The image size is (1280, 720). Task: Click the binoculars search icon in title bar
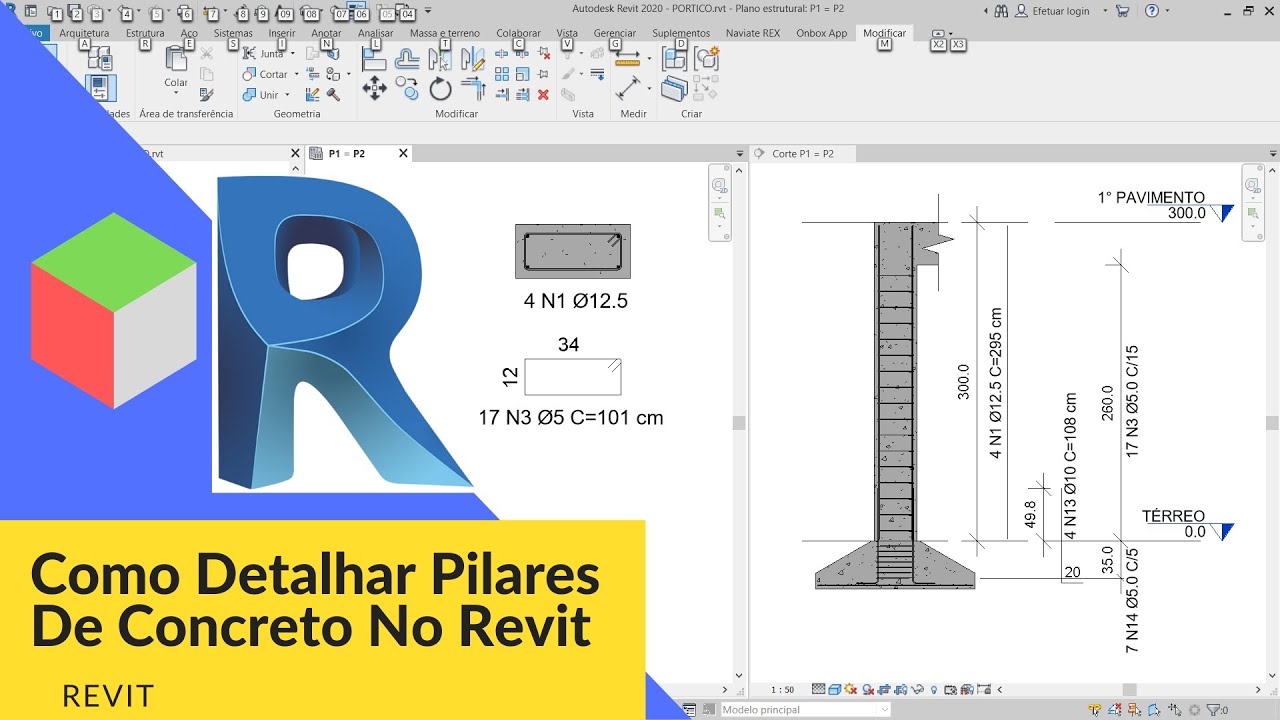(1003, 11)
